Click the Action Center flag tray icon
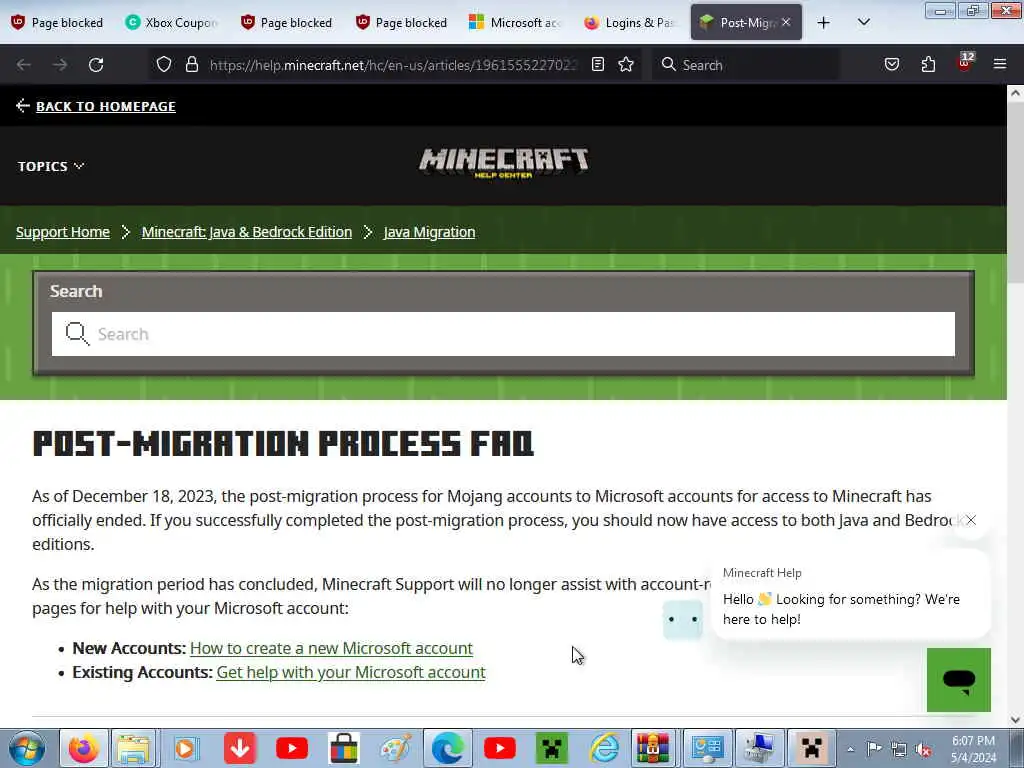The image size is (1024, 768). pos(874,749)
